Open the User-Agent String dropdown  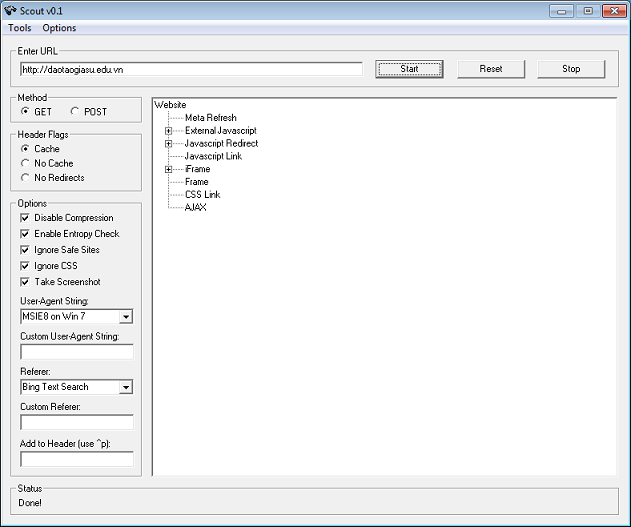126,317
